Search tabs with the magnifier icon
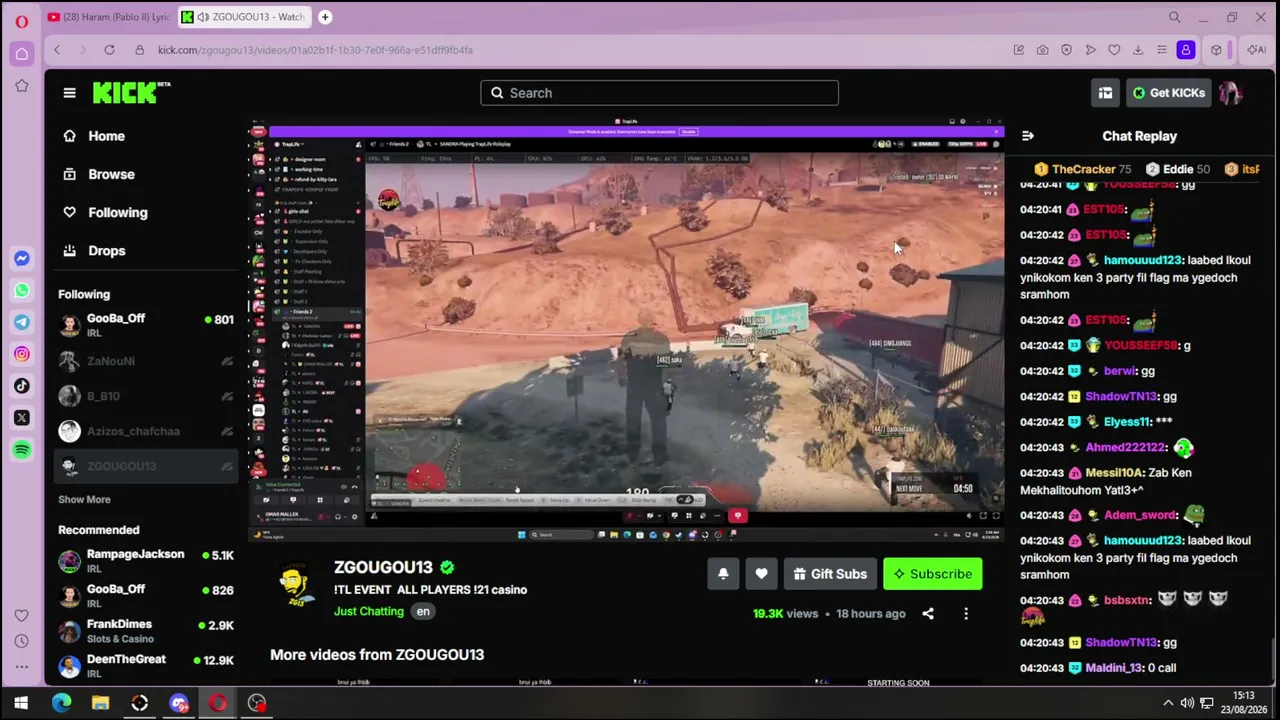The image size is (1280, 720). (1175, 17)
